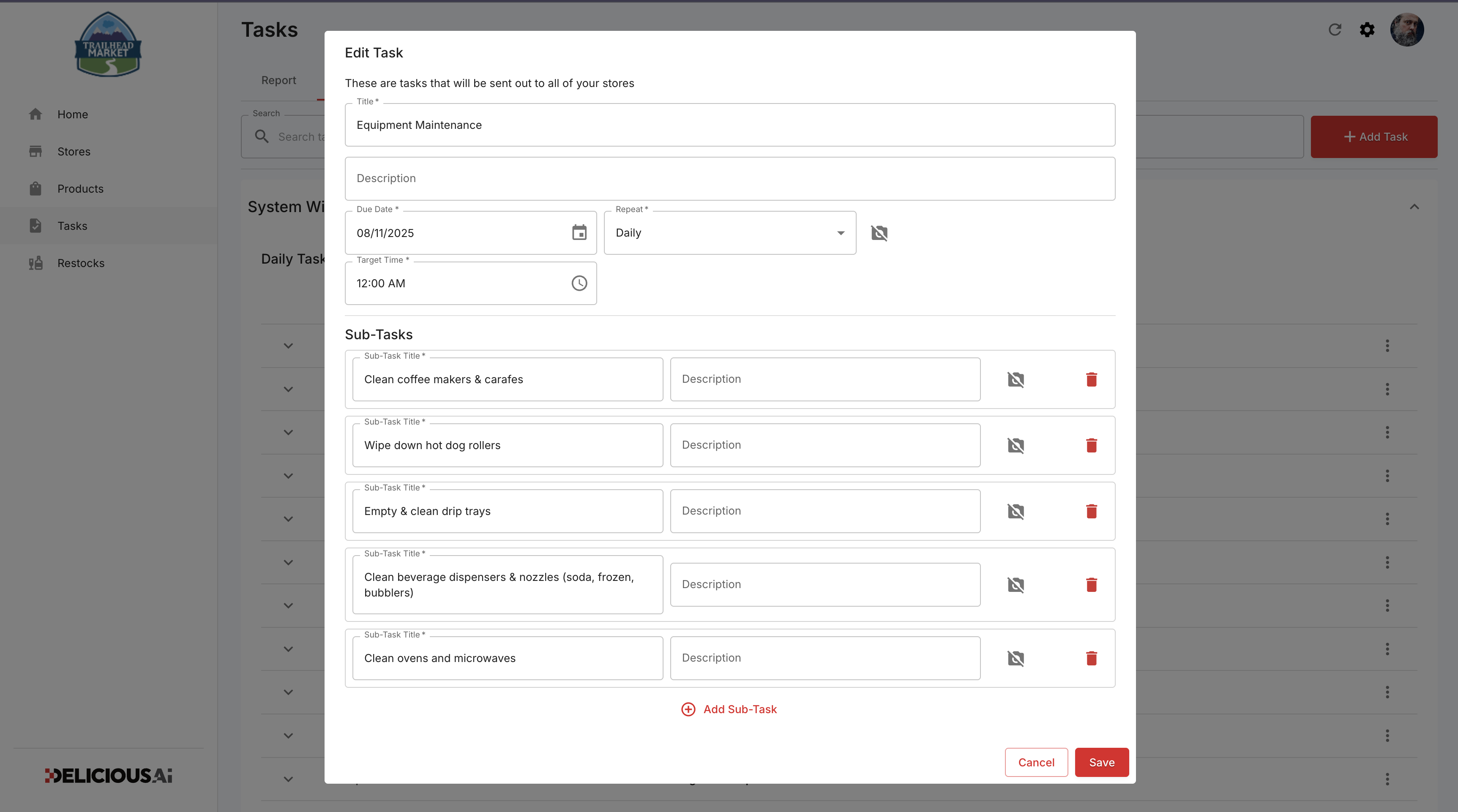This screenshot has height=812, width=1458.
Task: Expand the fifth task row chevron
Action: (x=288, y=519)
